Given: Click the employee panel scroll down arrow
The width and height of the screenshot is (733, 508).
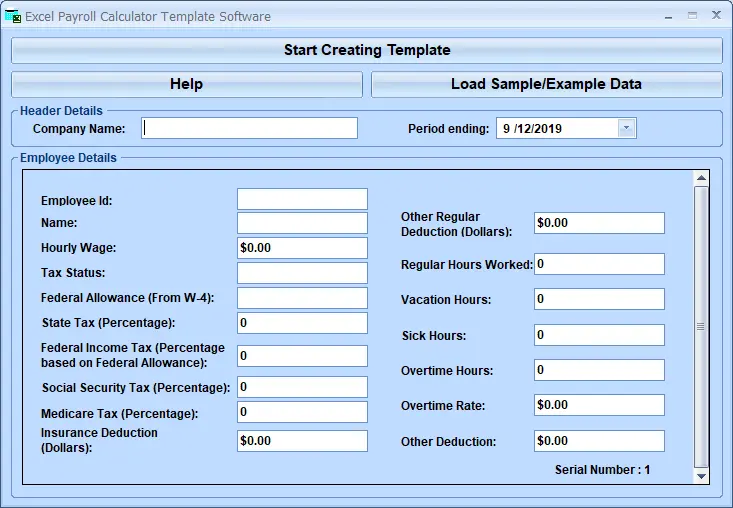Looking at the screenshot, I should tap(701, 476).
